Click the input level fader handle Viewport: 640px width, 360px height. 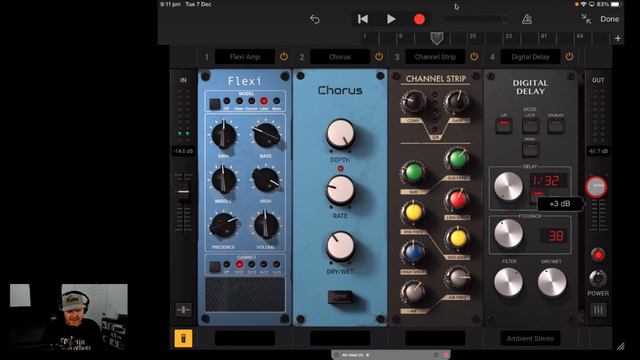coord(184,193)
